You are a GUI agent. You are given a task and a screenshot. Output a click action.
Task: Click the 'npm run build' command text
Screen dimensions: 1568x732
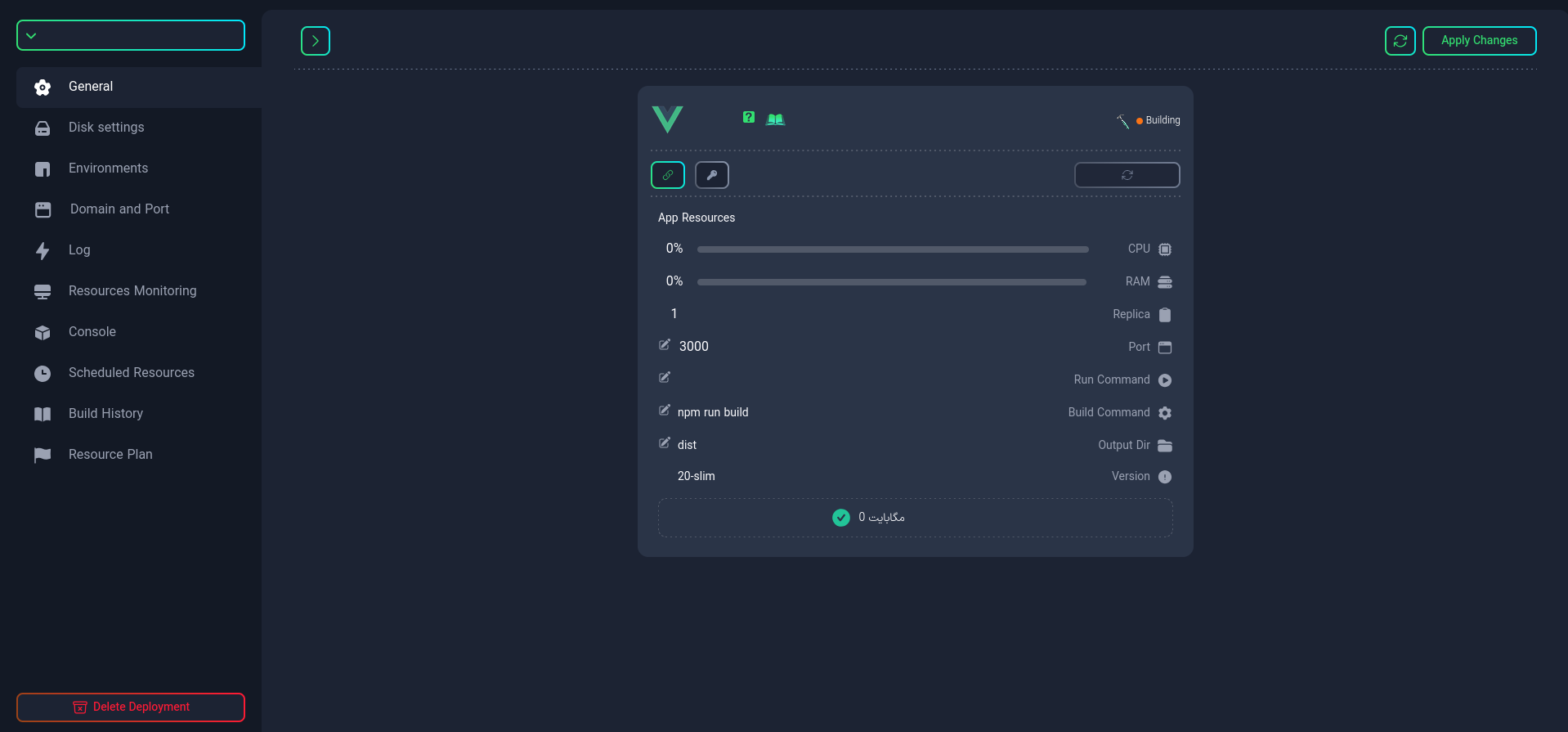pyautogui.click(x=713, y=412)
